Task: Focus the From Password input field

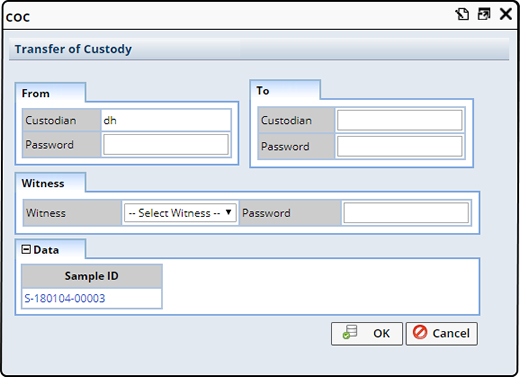Action: point(166,145)
